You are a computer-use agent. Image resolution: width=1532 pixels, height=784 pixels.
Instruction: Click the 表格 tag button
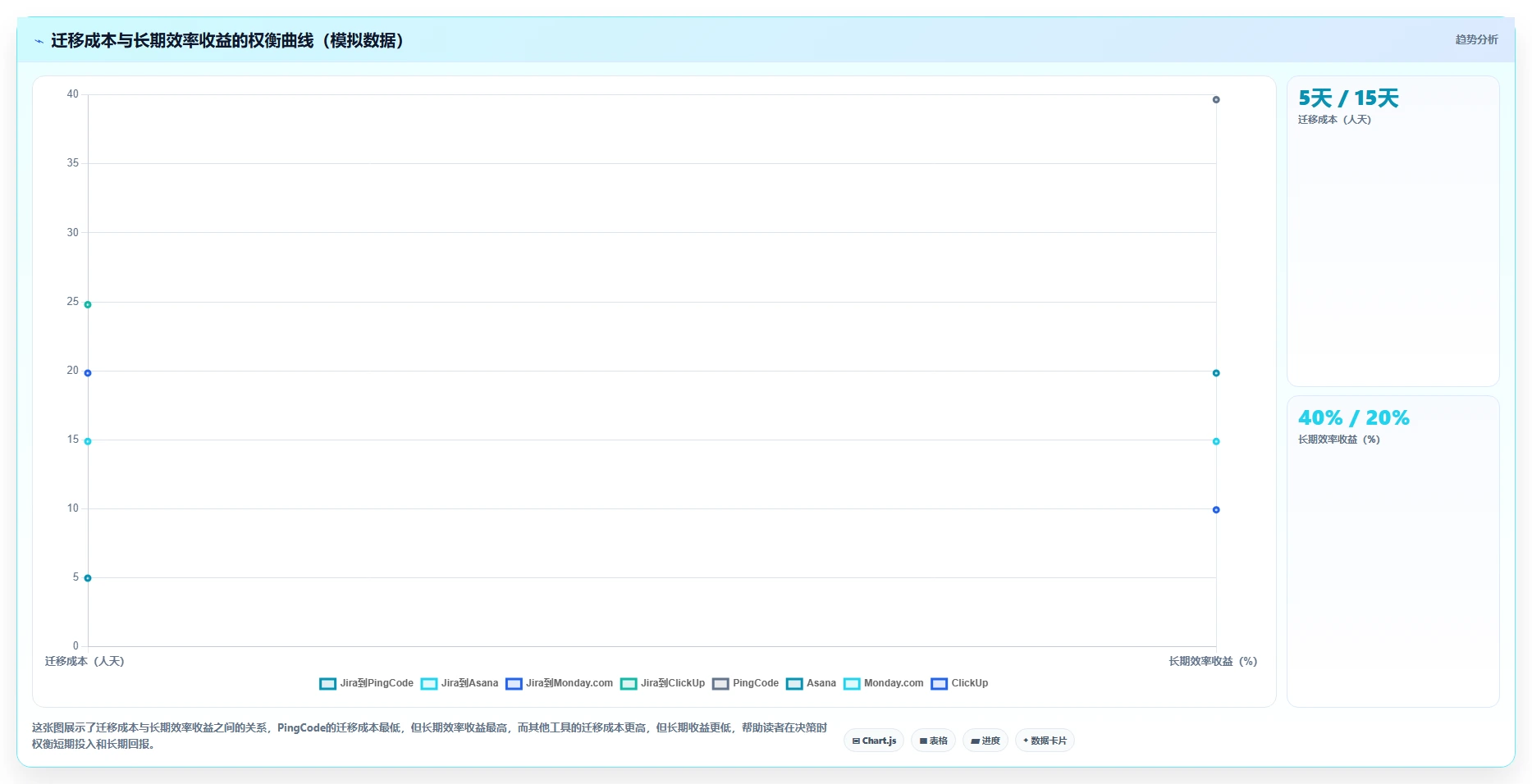point(933,741)
